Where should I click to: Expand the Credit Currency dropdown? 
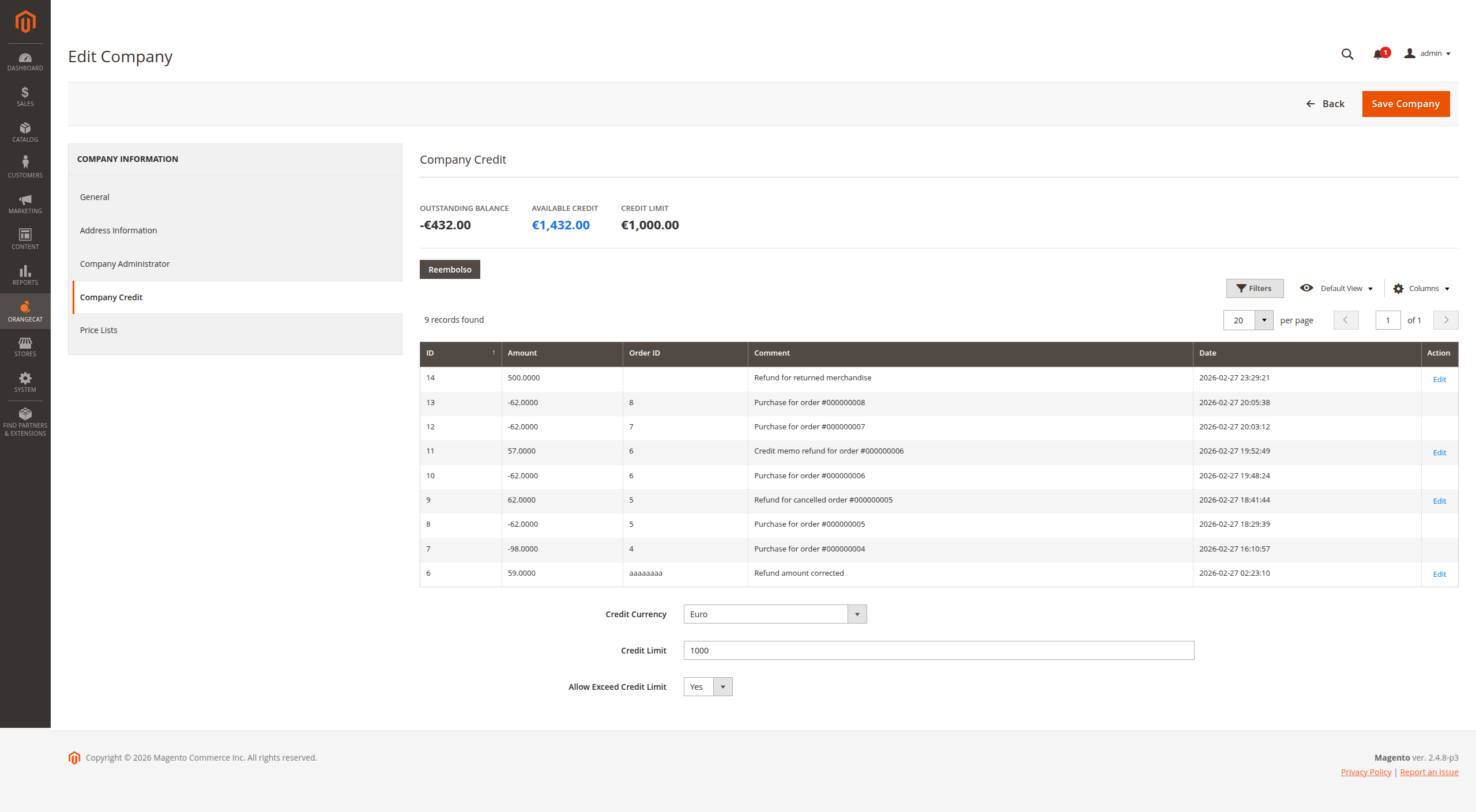pos(774,614)
